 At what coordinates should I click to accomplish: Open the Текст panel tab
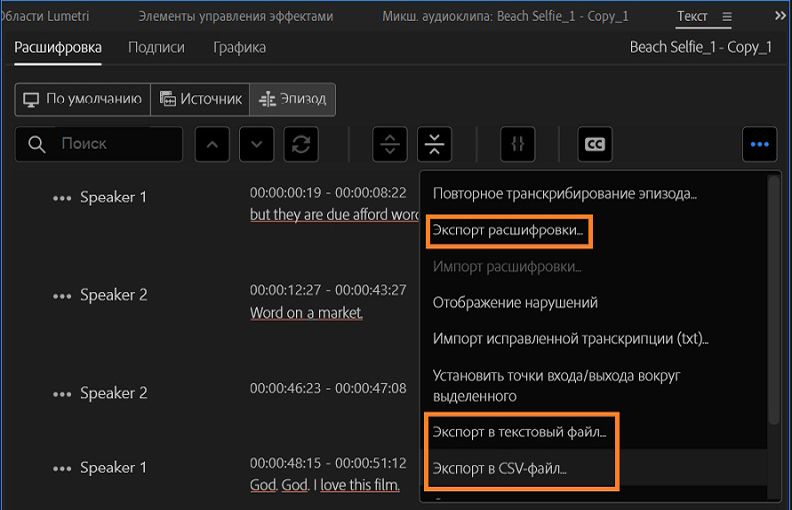point(692,16)
